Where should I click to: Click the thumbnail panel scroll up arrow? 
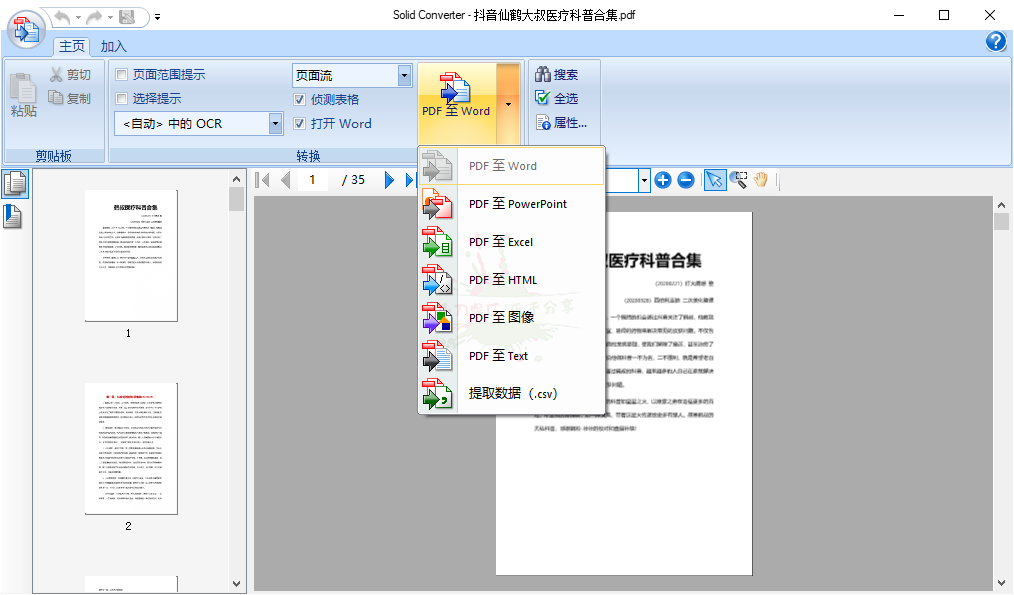[236, 179]
